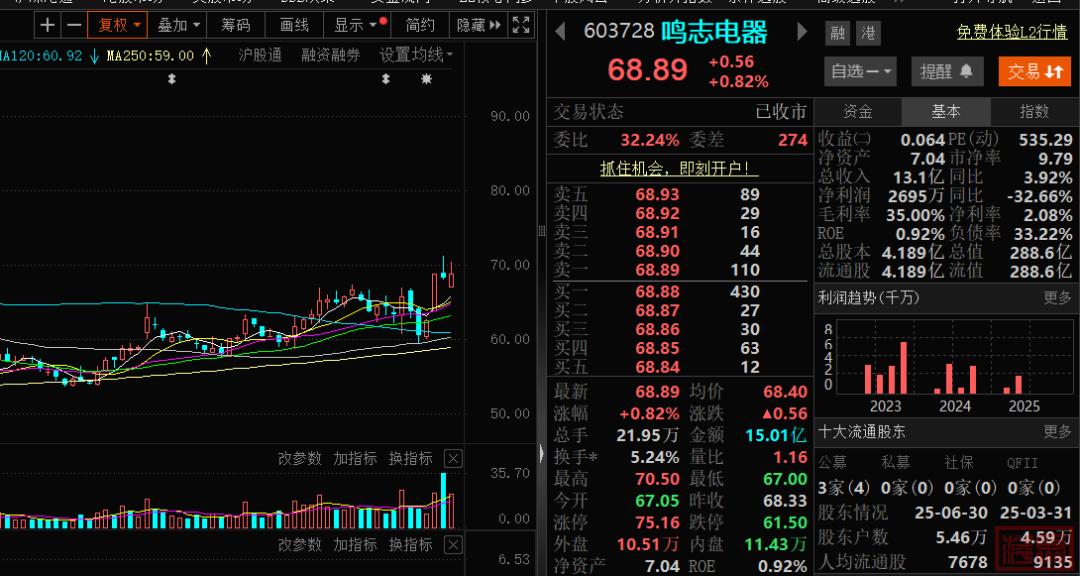Screen dimensions: 1080x576
Task: Switch to the 资金 tab
Action: point(858,112)
